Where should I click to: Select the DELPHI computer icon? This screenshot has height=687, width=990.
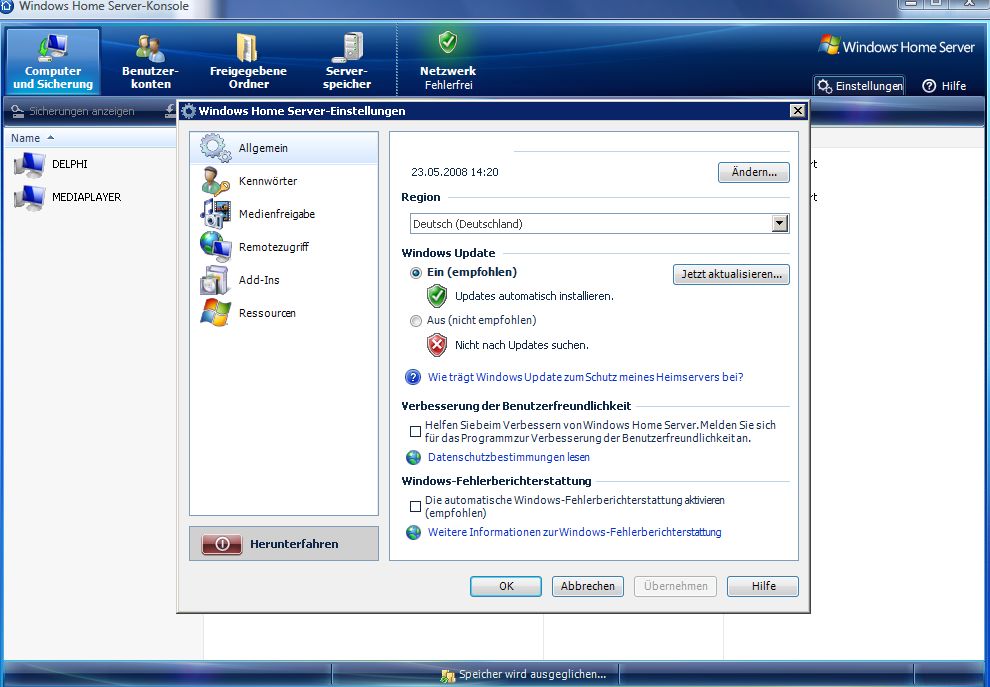coord(29,164)
